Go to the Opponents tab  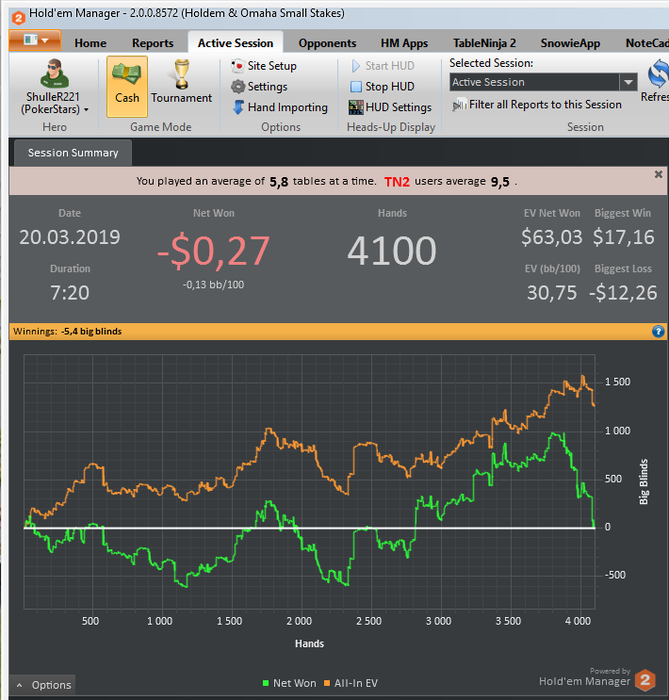coord(327,43)
